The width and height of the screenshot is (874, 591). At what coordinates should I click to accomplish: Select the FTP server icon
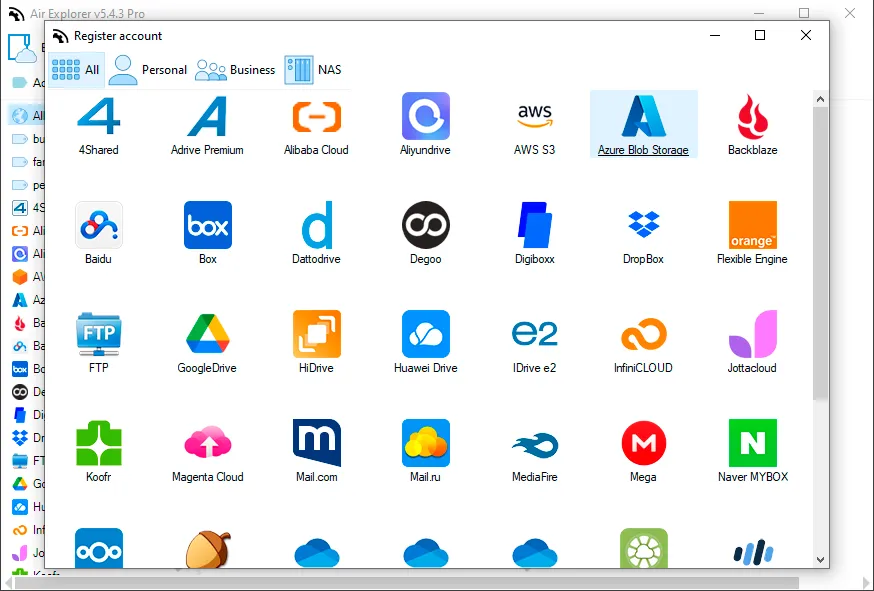pos(99,333)
